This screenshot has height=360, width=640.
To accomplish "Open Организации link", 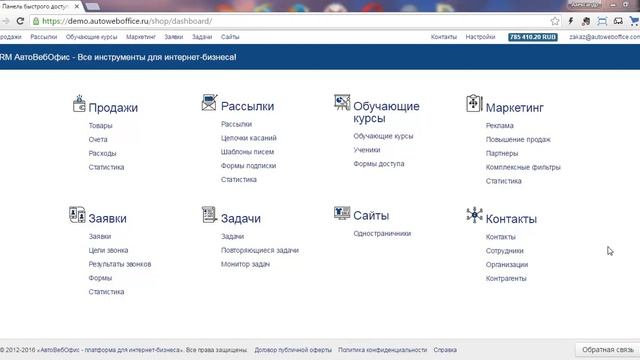I will click(x=507, y=264).
